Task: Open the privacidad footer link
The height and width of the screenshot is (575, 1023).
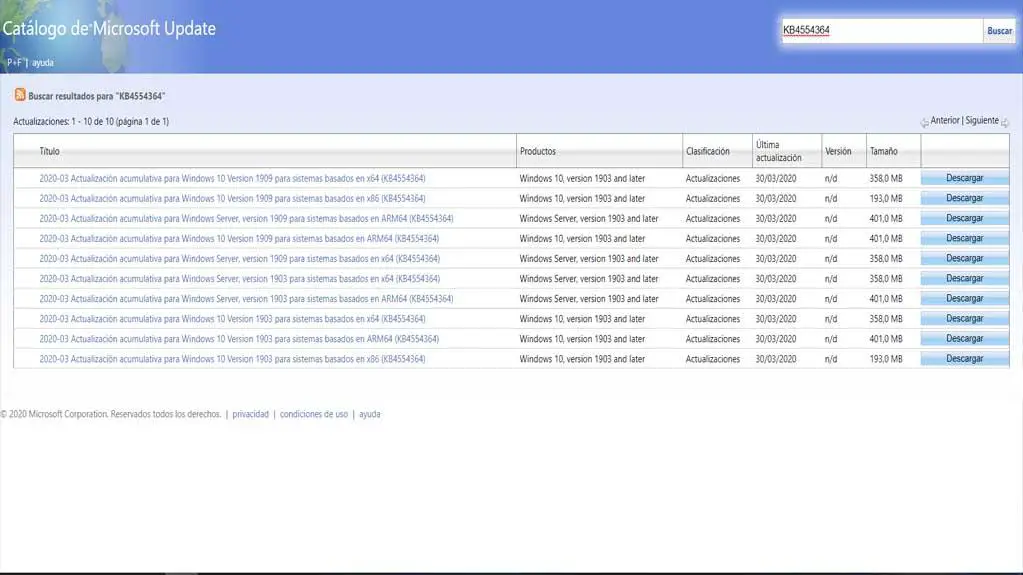Action: tap(251, 414)
